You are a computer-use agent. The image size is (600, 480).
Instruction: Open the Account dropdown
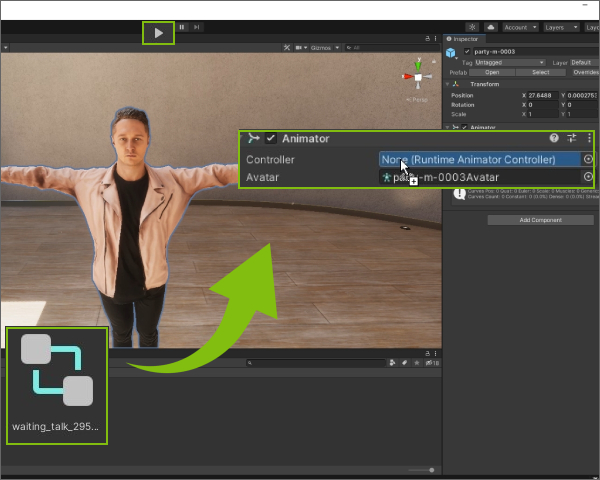point(520,28)
